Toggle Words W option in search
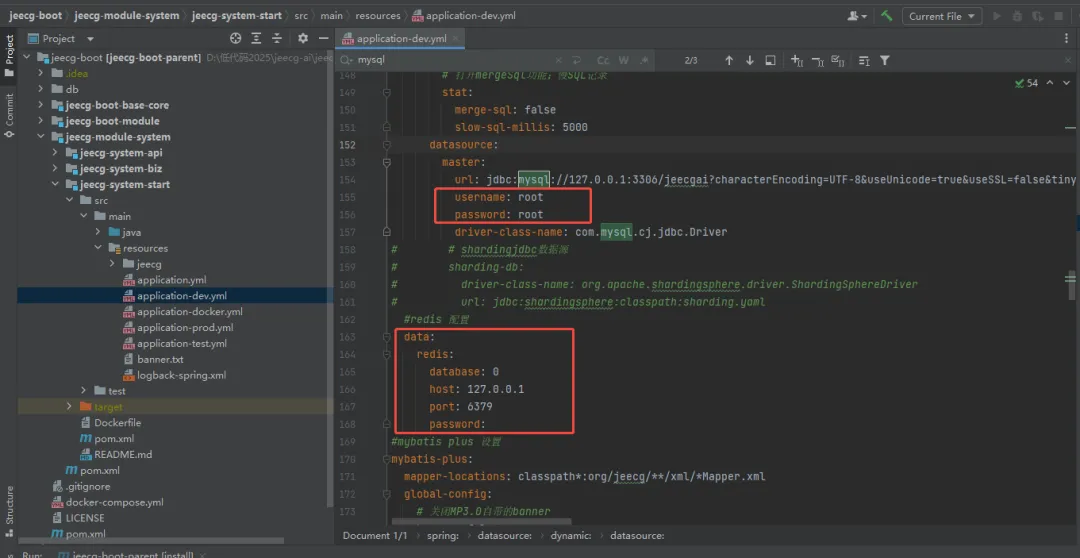Viewport: 1080px width, 558px height. (x=623, y=61)
